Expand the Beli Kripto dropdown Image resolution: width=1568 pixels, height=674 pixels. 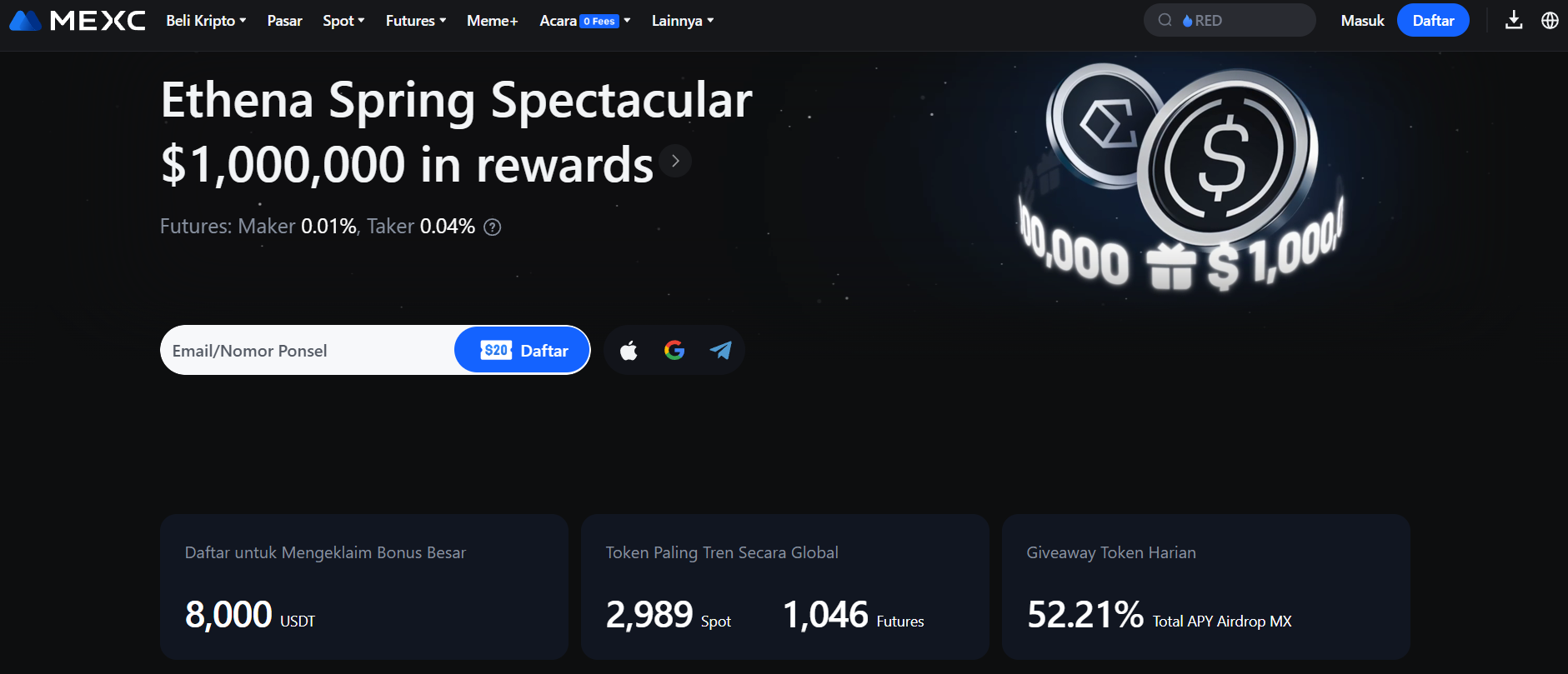pos(206,20)
